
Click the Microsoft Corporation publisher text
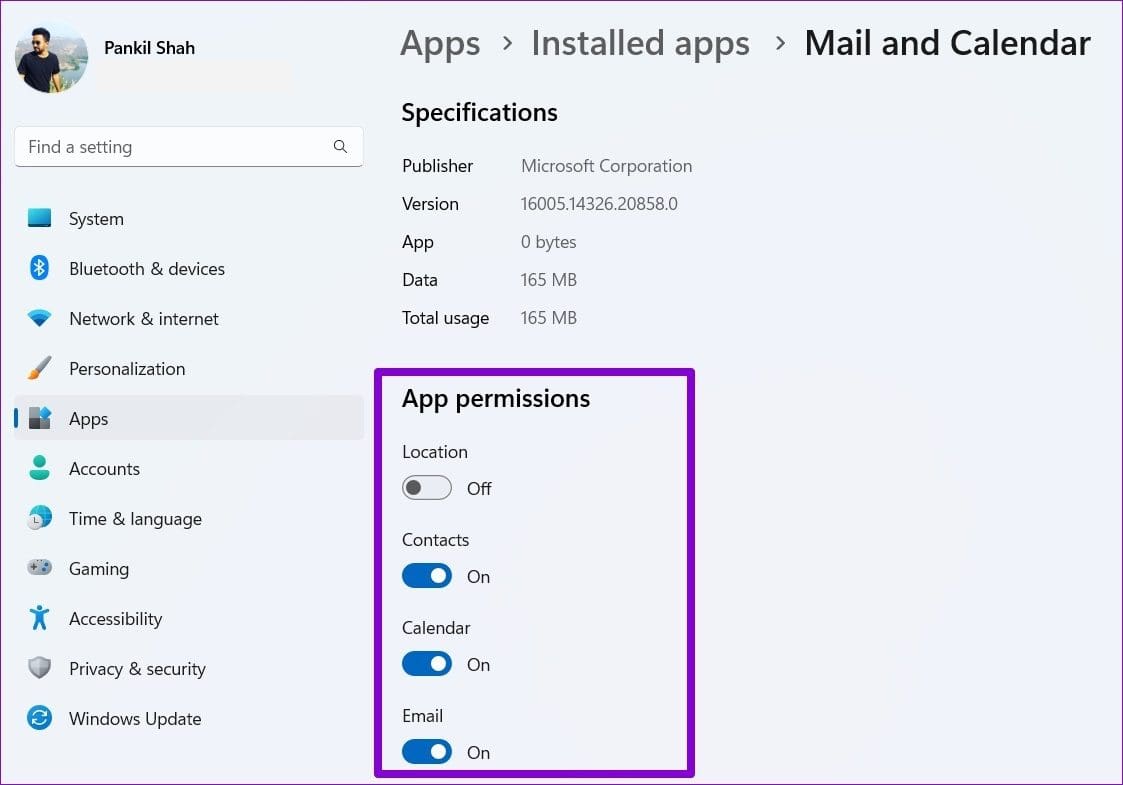[x=607, y=166]
